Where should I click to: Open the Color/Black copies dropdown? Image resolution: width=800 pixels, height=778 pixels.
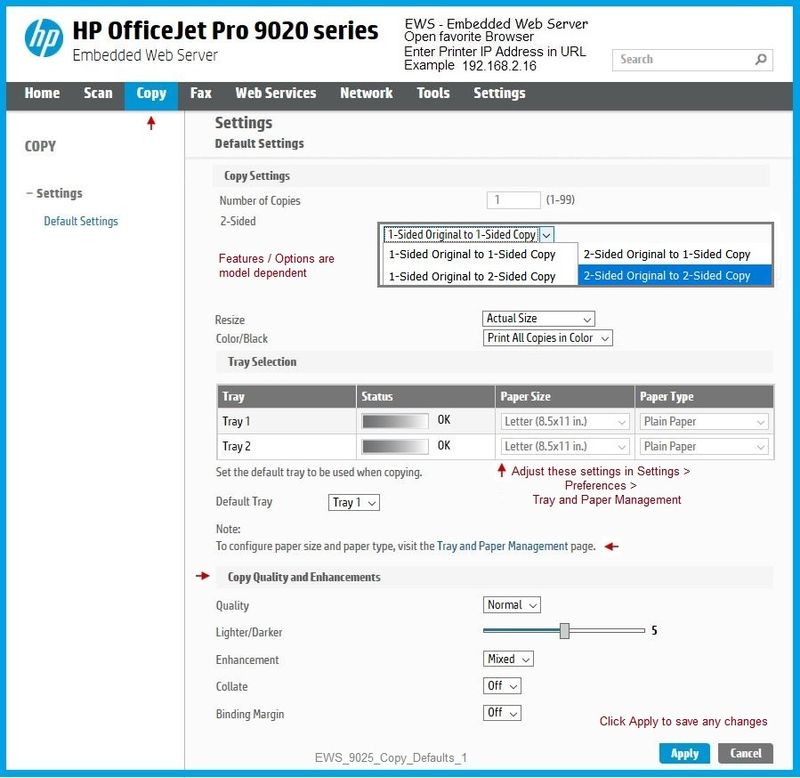click(x=547, y=338)
